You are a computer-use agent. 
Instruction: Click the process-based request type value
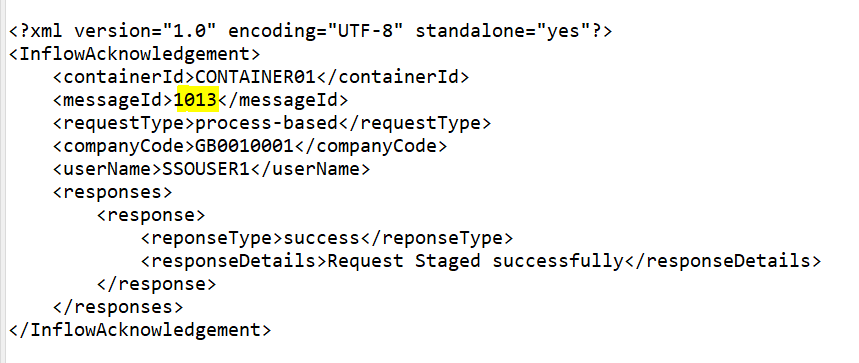click(267, 123)
